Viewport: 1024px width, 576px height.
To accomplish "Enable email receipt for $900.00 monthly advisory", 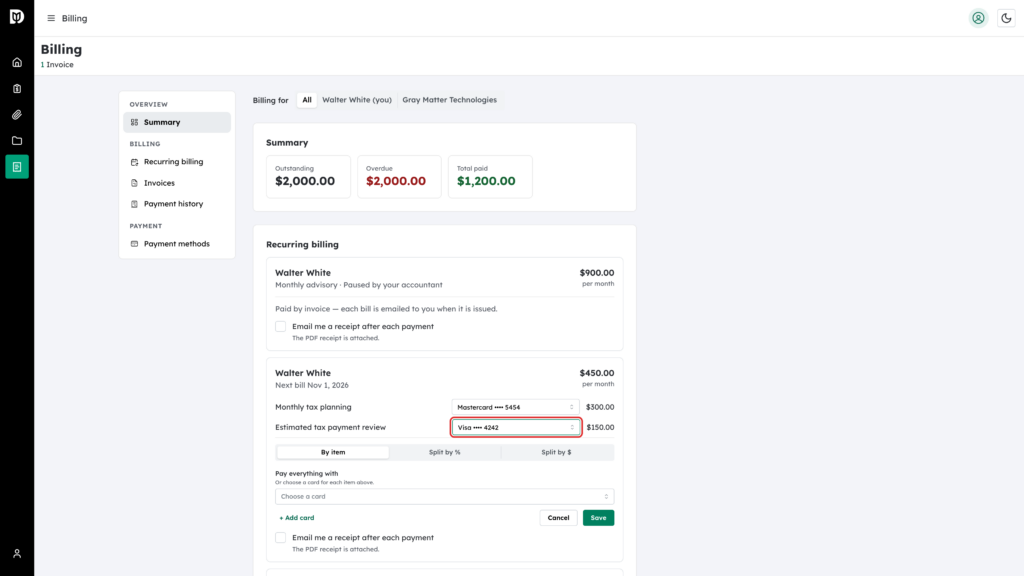I will [281, 327].
